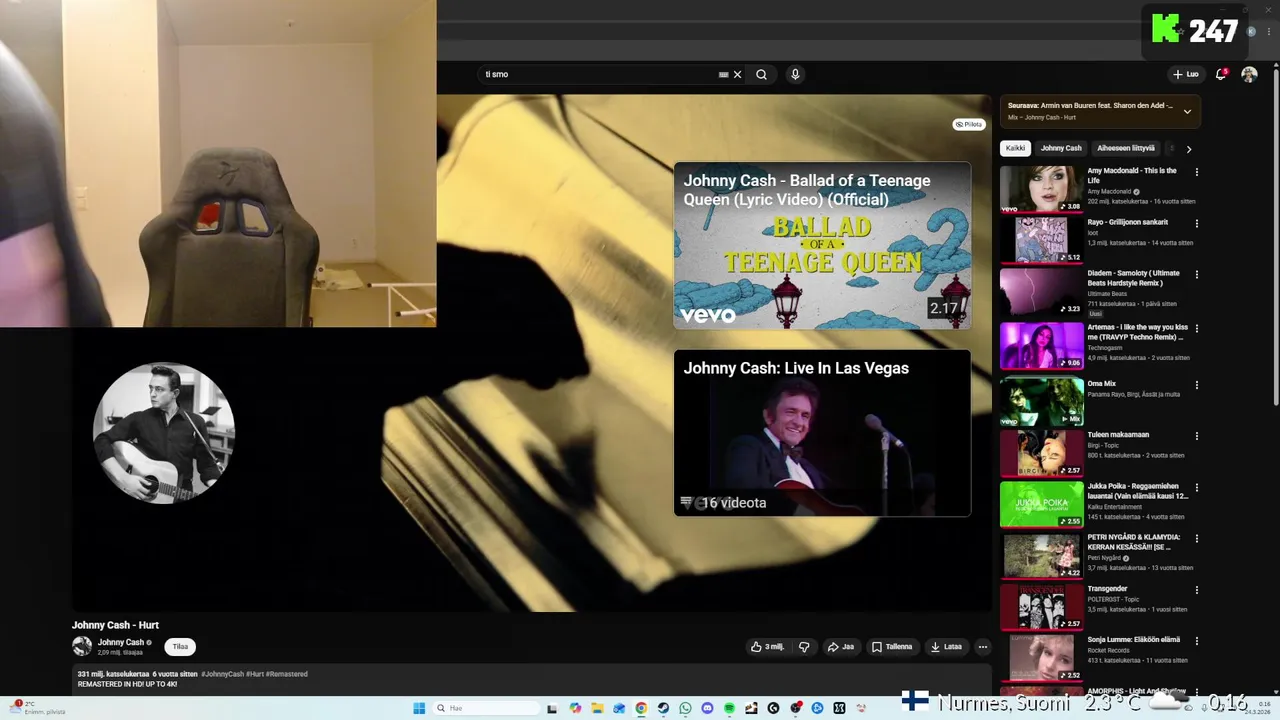This screenshot has width=1280, height=720.
Task: Open Steam from taskbar
Action: pos(663,708)
